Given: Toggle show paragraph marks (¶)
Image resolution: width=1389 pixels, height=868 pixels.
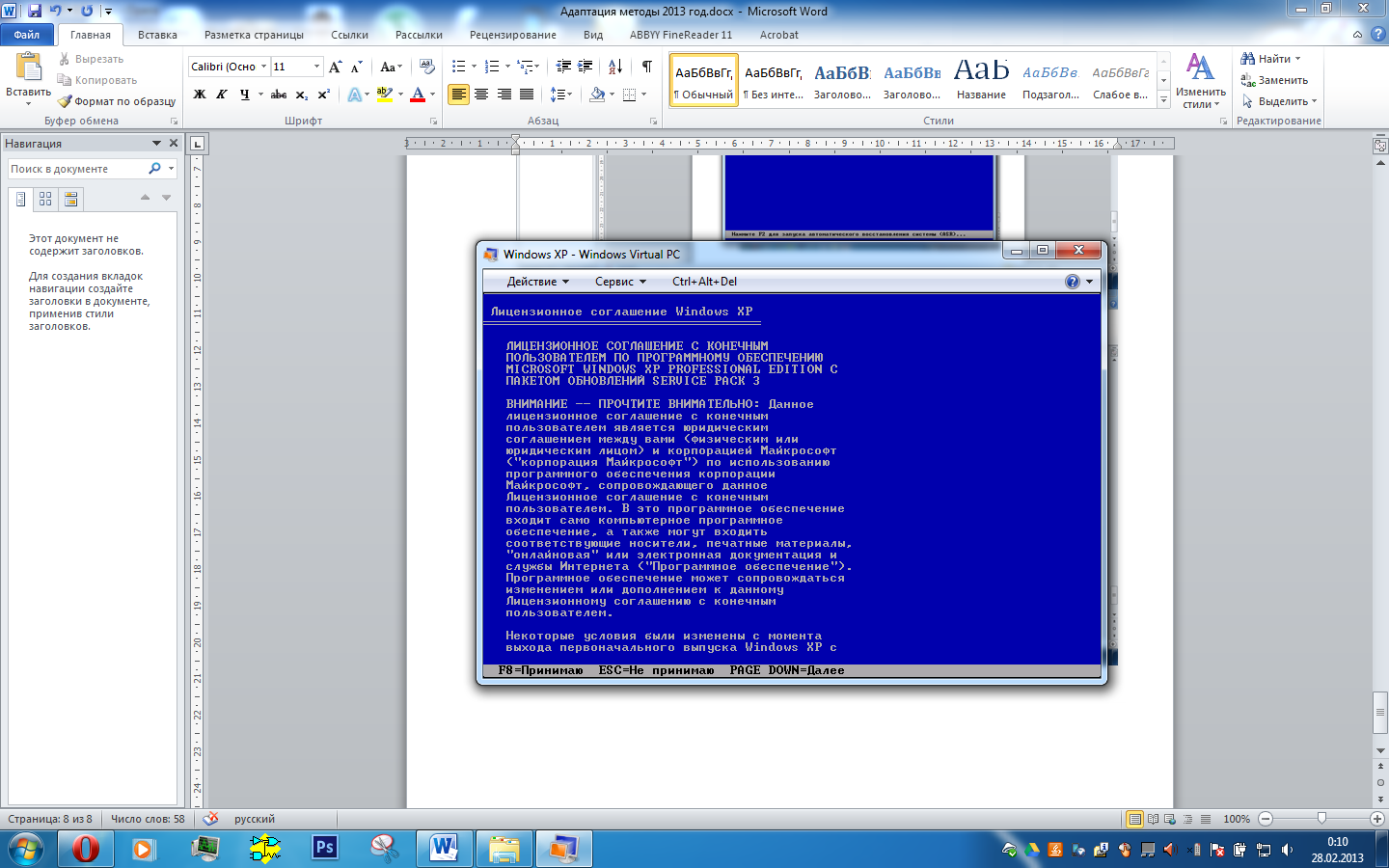Looking at the screenshot, I should pos(646,67).
